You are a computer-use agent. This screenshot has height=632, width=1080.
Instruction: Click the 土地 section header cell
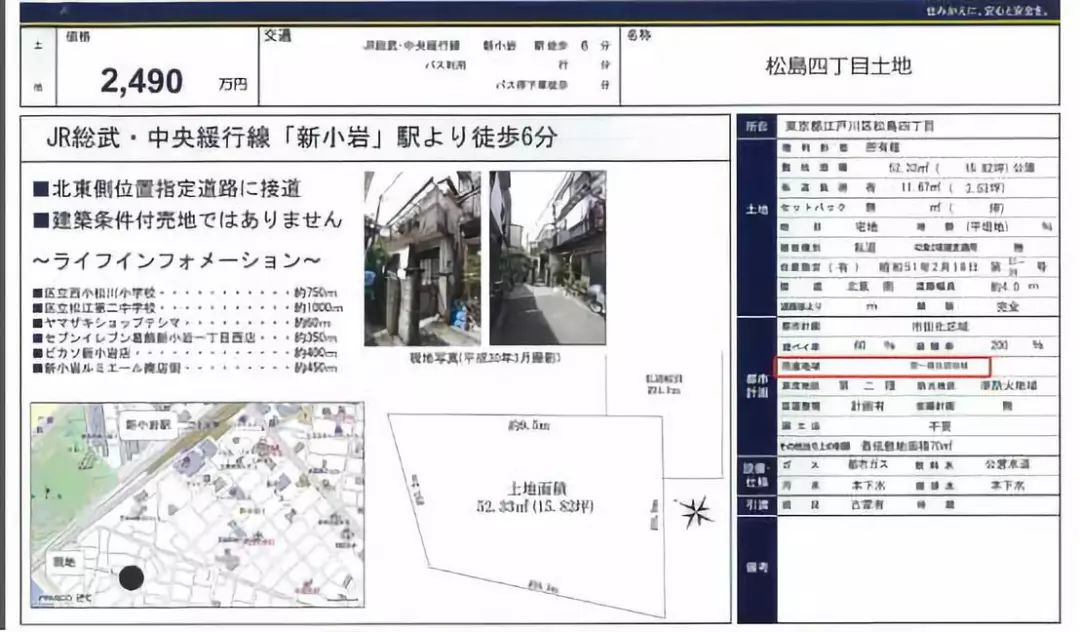tap(756, 210)
